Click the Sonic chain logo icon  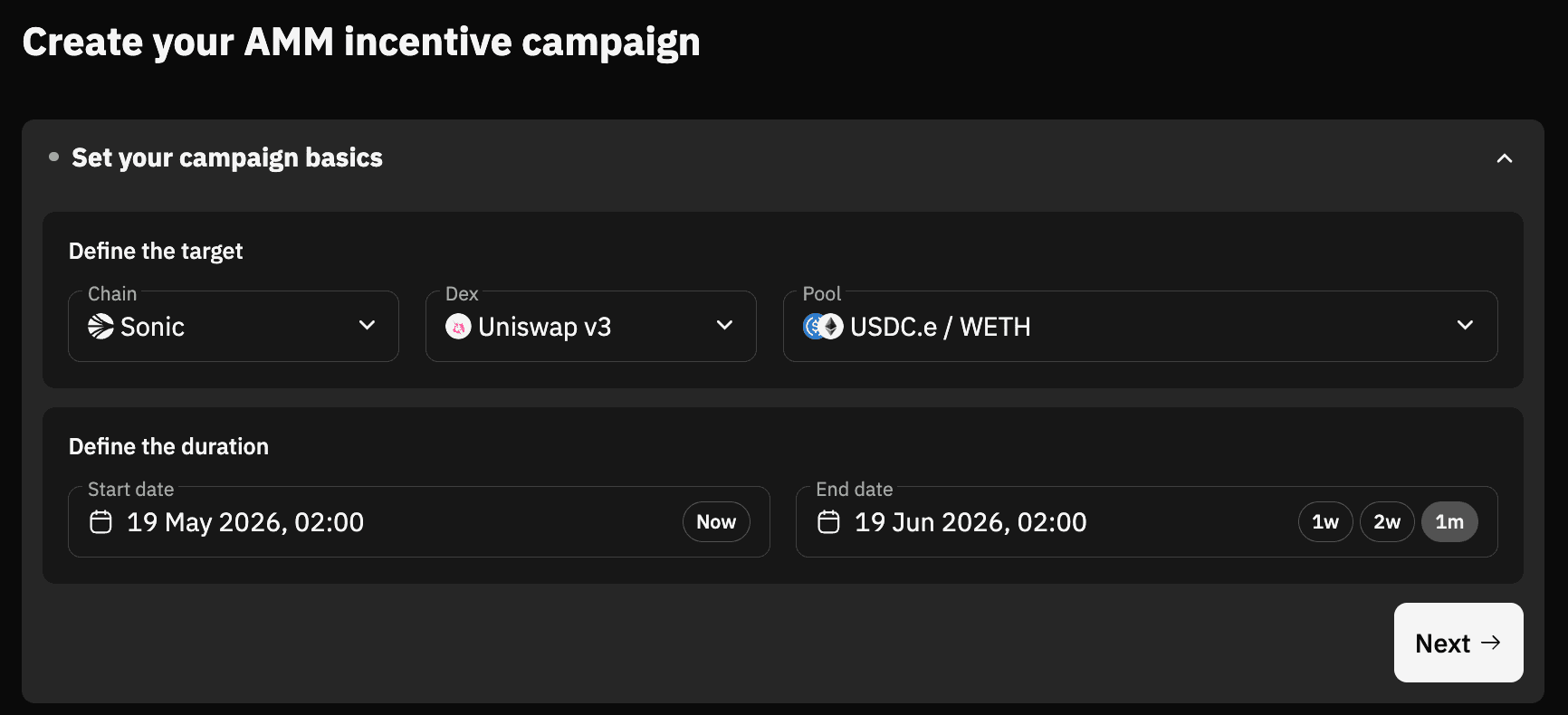[x=100, y=326]
